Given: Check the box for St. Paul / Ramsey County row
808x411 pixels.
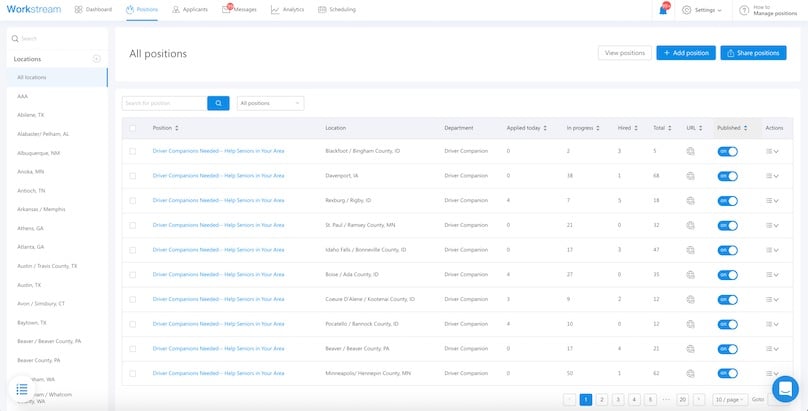Looking at the screenshot, I should coord(132,225).
